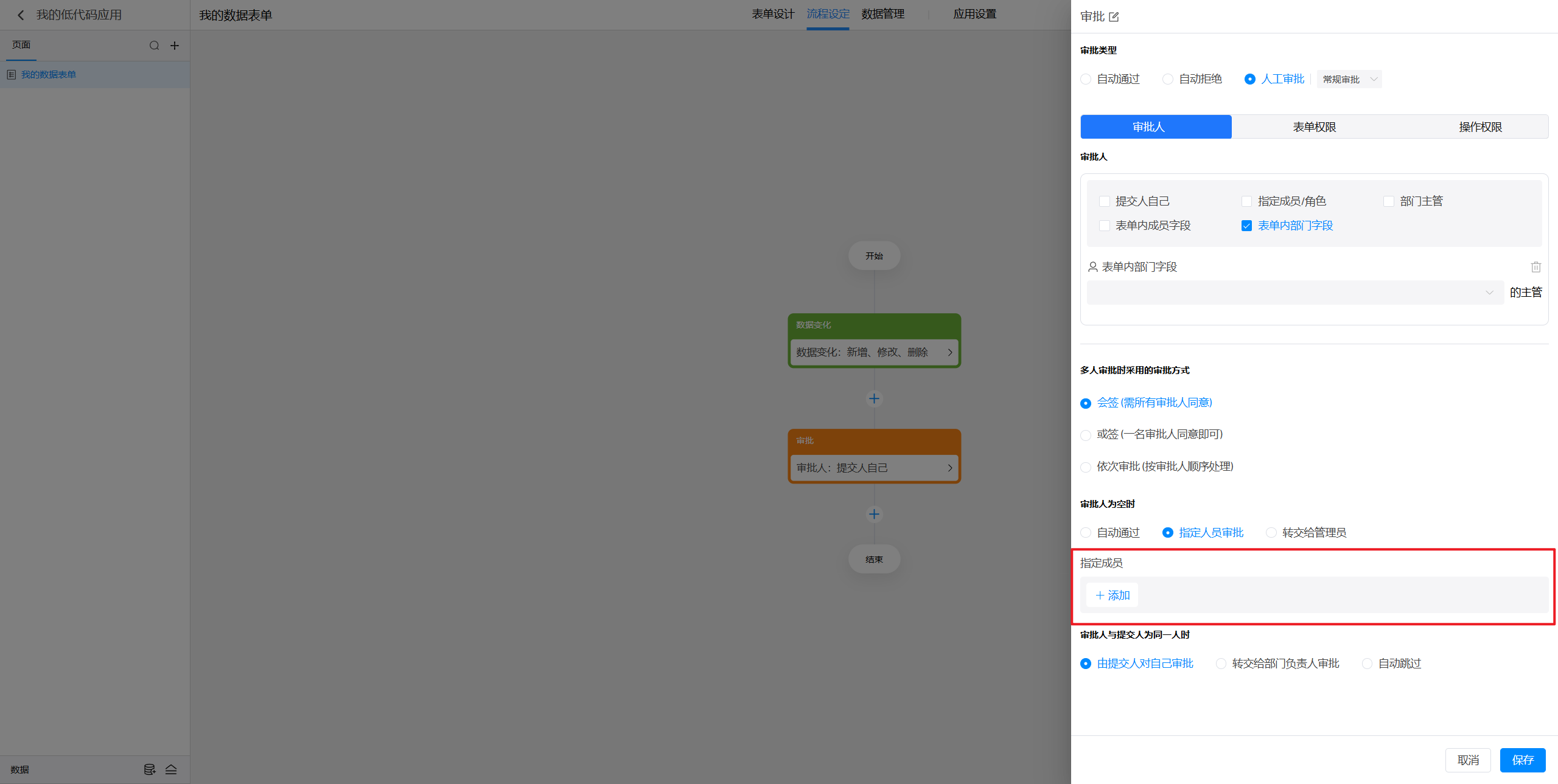Click the trash icon for 表单内部门字段

coord(1535,267)
